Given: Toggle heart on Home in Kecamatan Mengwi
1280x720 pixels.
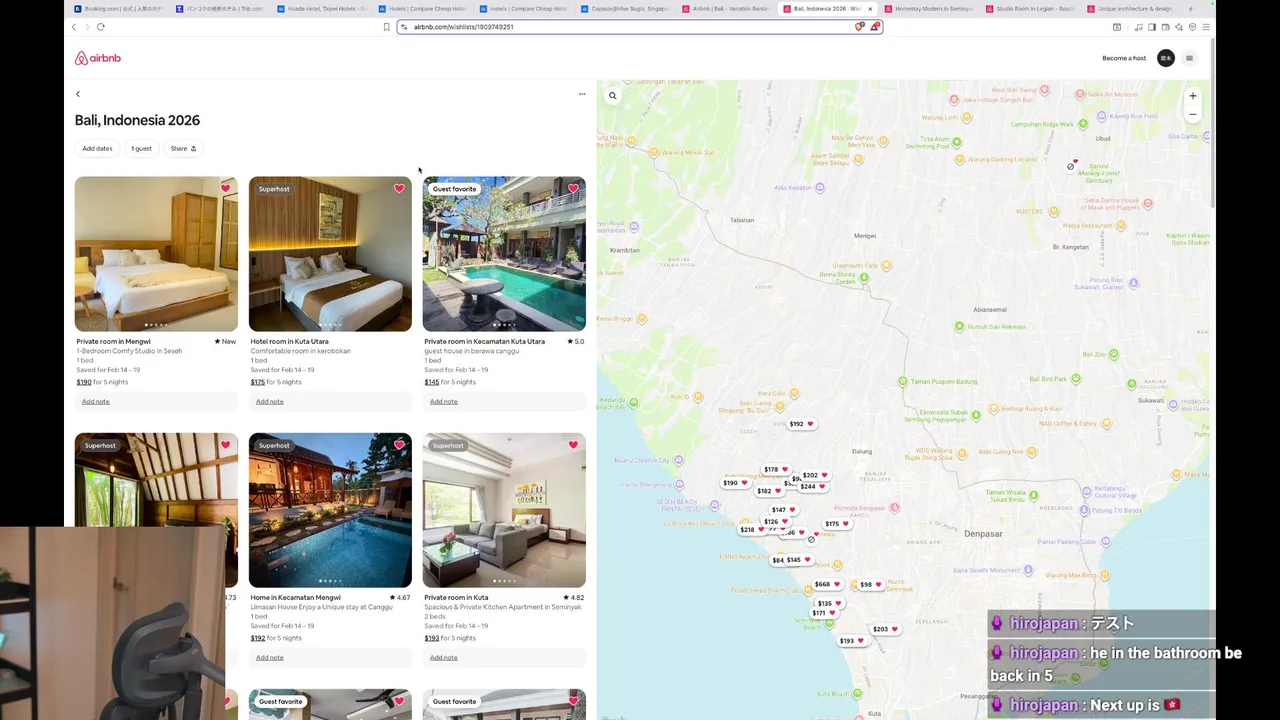Looking at the screenshot, I should click(399, 445).
